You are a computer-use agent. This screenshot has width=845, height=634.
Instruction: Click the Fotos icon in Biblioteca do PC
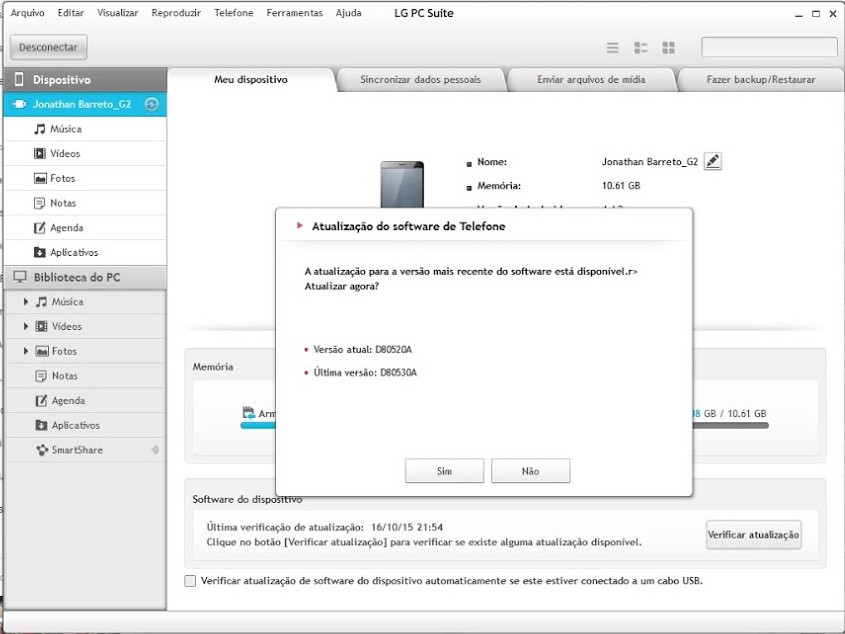point(41,352)
